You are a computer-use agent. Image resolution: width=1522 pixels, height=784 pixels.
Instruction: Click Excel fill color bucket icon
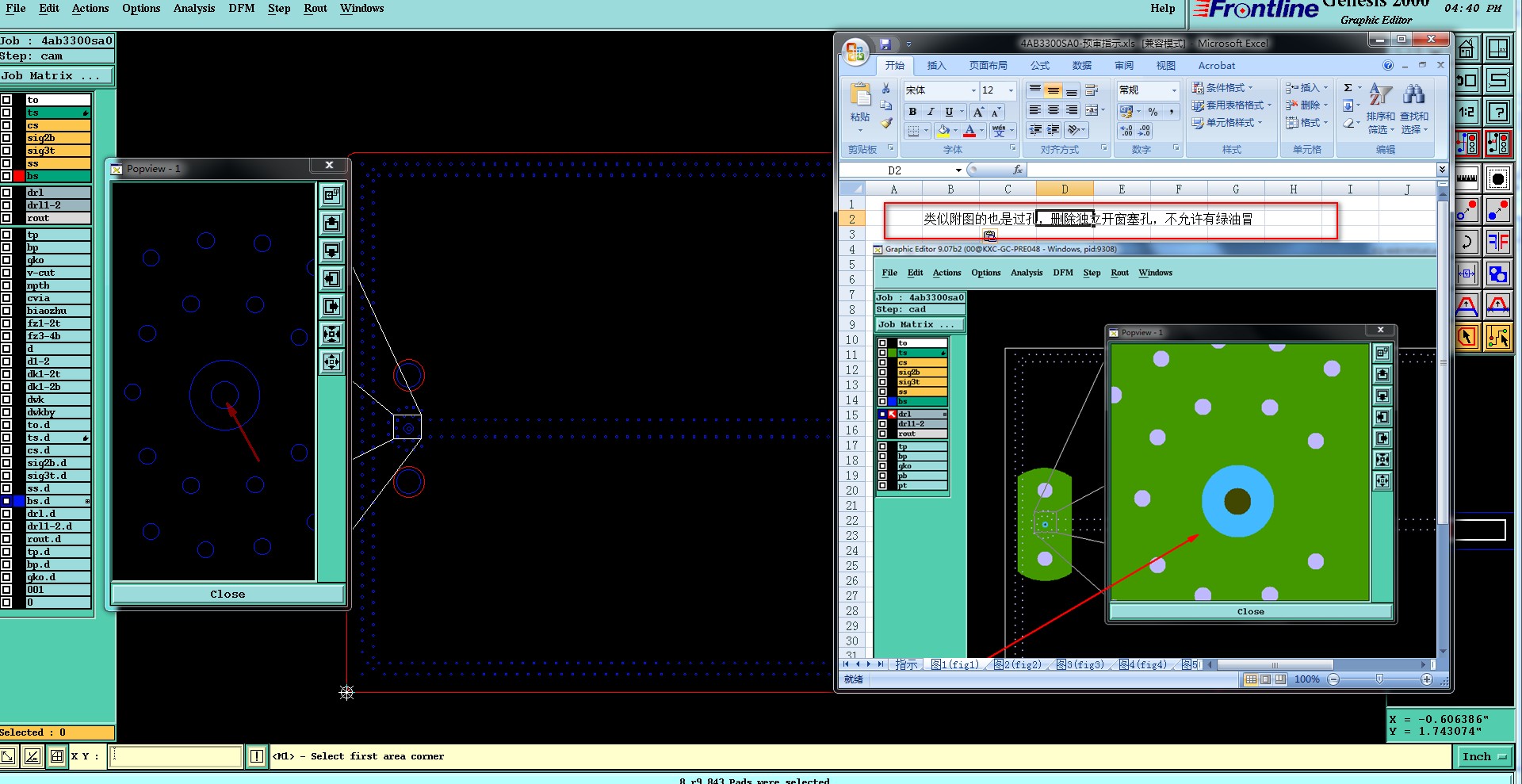point(943,130)
